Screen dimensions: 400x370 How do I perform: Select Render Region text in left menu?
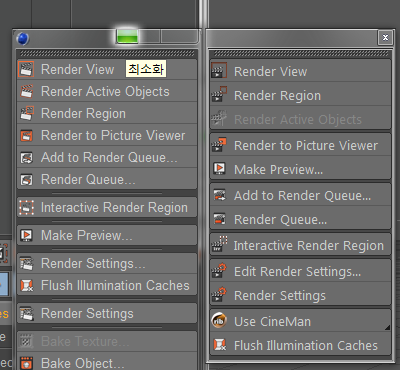pos(83,113)
